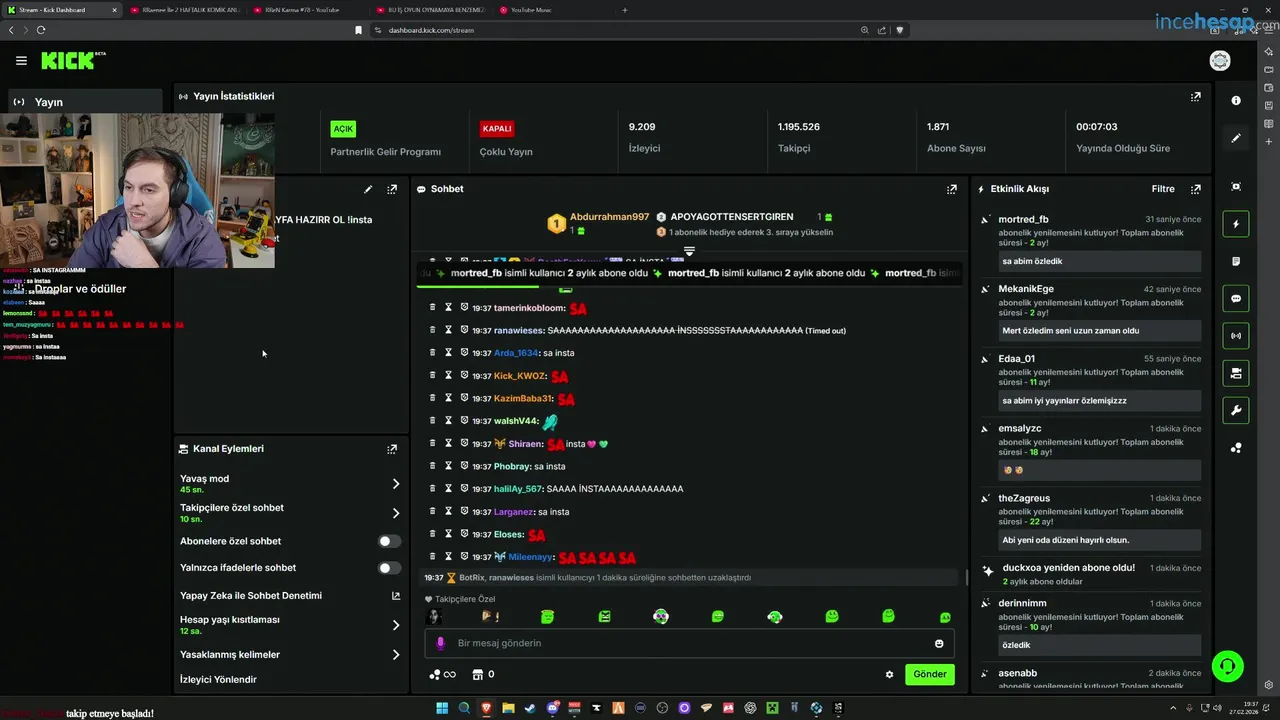Viewport: 1280px width, 720px height.
Task: Expand Hesap yaşı kısıtlaması settings
Action: 395,625
